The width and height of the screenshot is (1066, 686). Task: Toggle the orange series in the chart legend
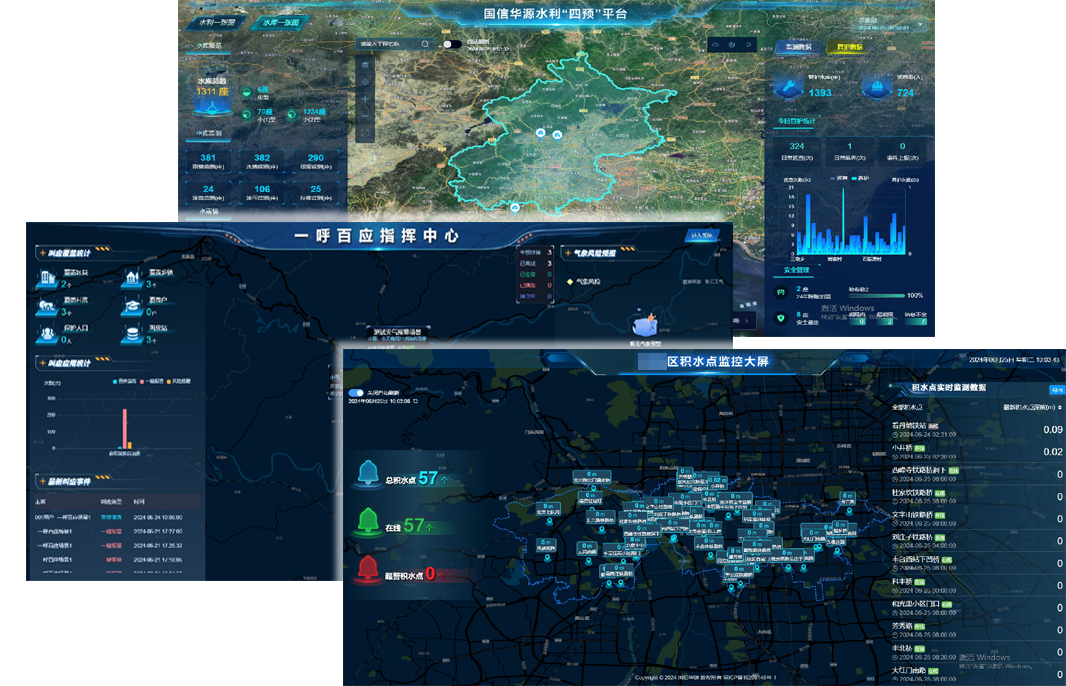(179, 381)
